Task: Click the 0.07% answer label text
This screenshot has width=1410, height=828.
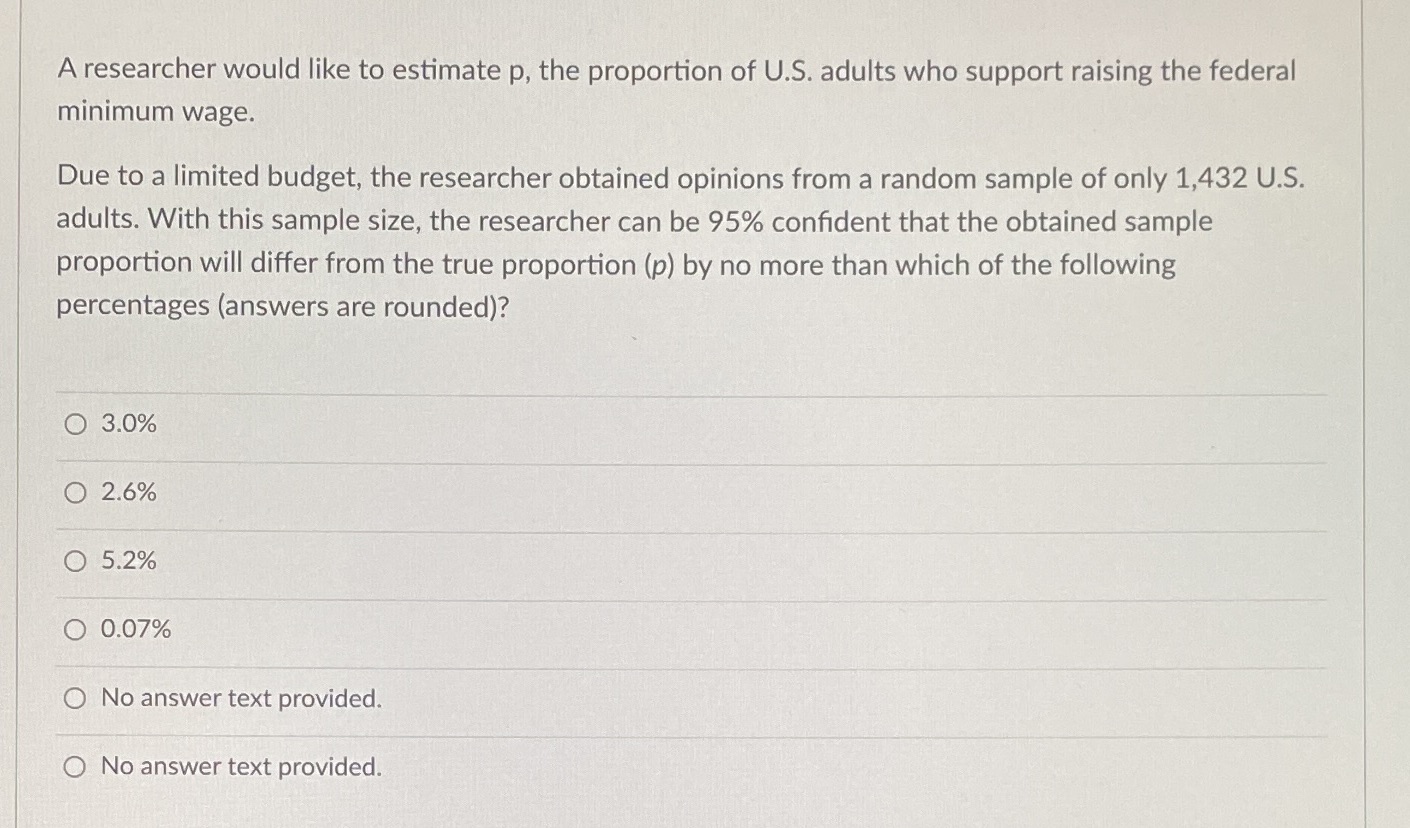Action: tap(136, 629)
